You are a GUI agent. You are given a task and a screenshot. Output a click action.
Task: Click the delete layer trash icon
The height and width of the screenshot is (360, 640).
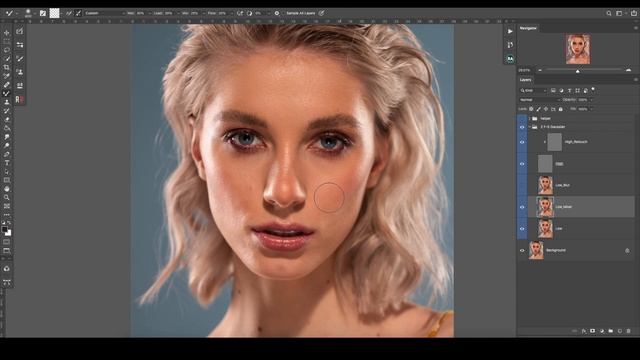[x=629, y=331]
